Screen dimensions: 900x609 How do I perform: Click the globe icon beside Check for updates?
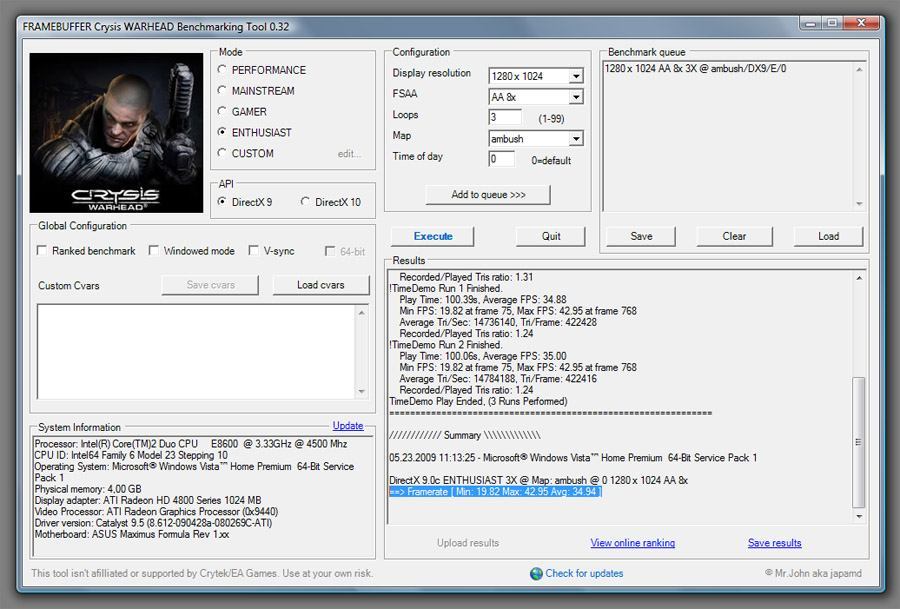536,573
